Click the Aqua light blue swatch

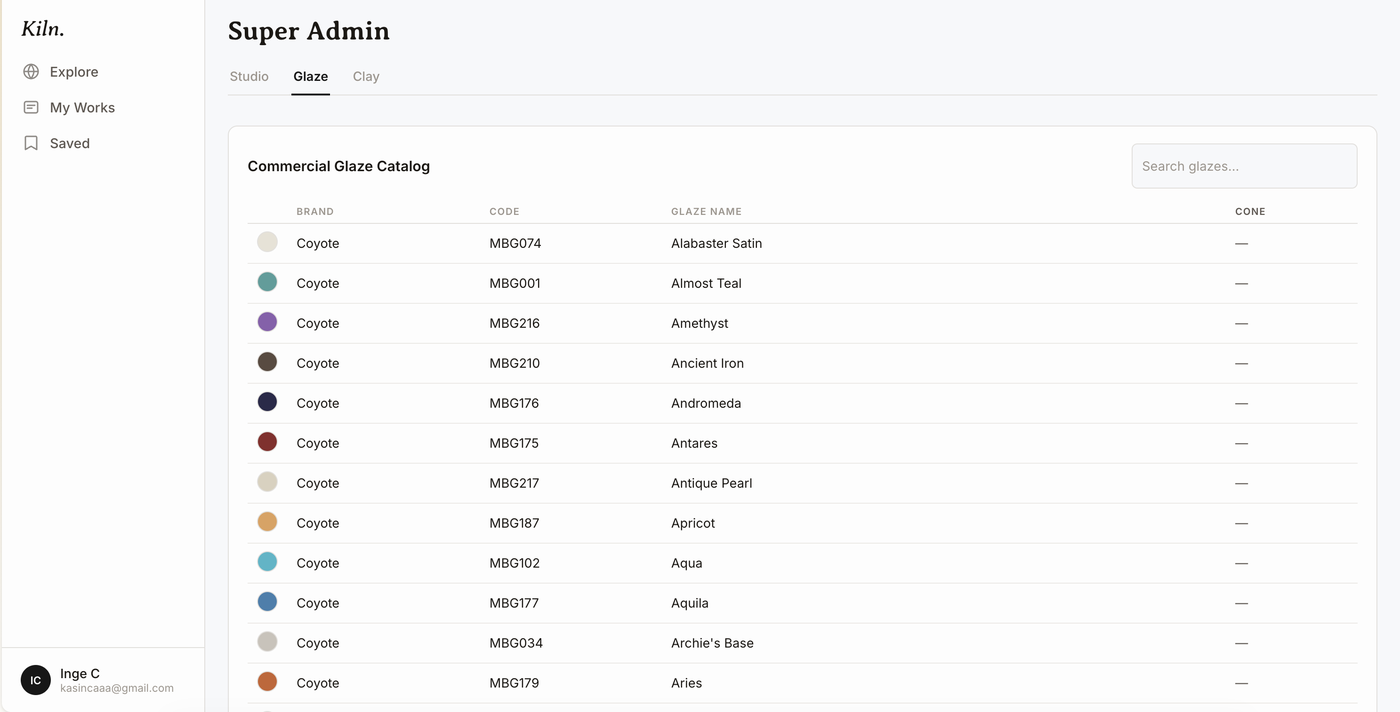tap(267, 562)
